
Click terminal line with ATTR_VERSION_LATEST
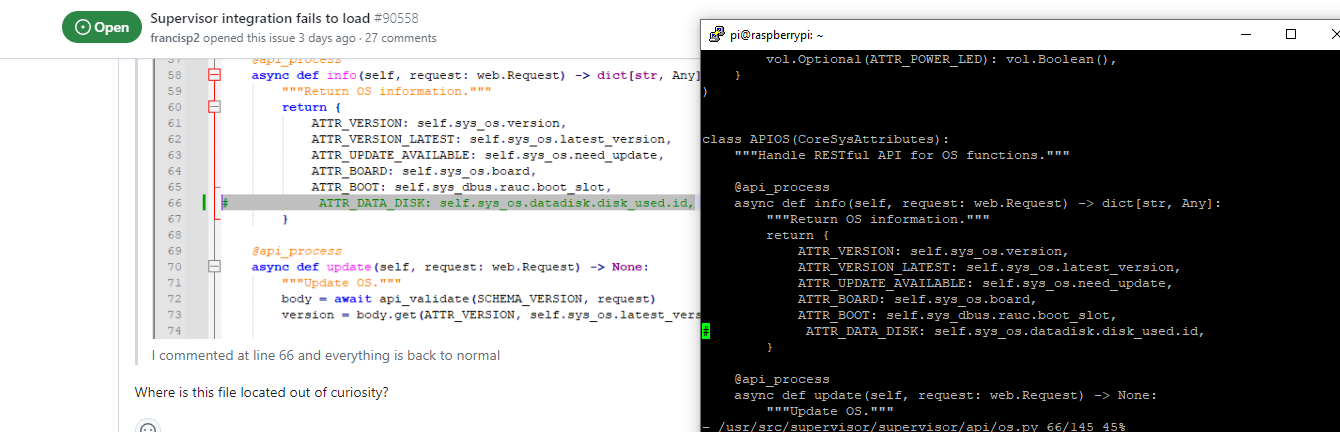click(x=989, y=267)
